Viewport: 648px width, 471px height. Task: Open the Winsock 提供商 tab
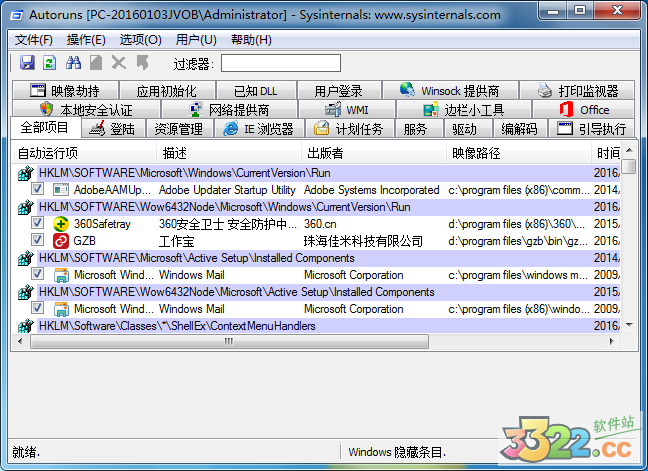[450, 90]
